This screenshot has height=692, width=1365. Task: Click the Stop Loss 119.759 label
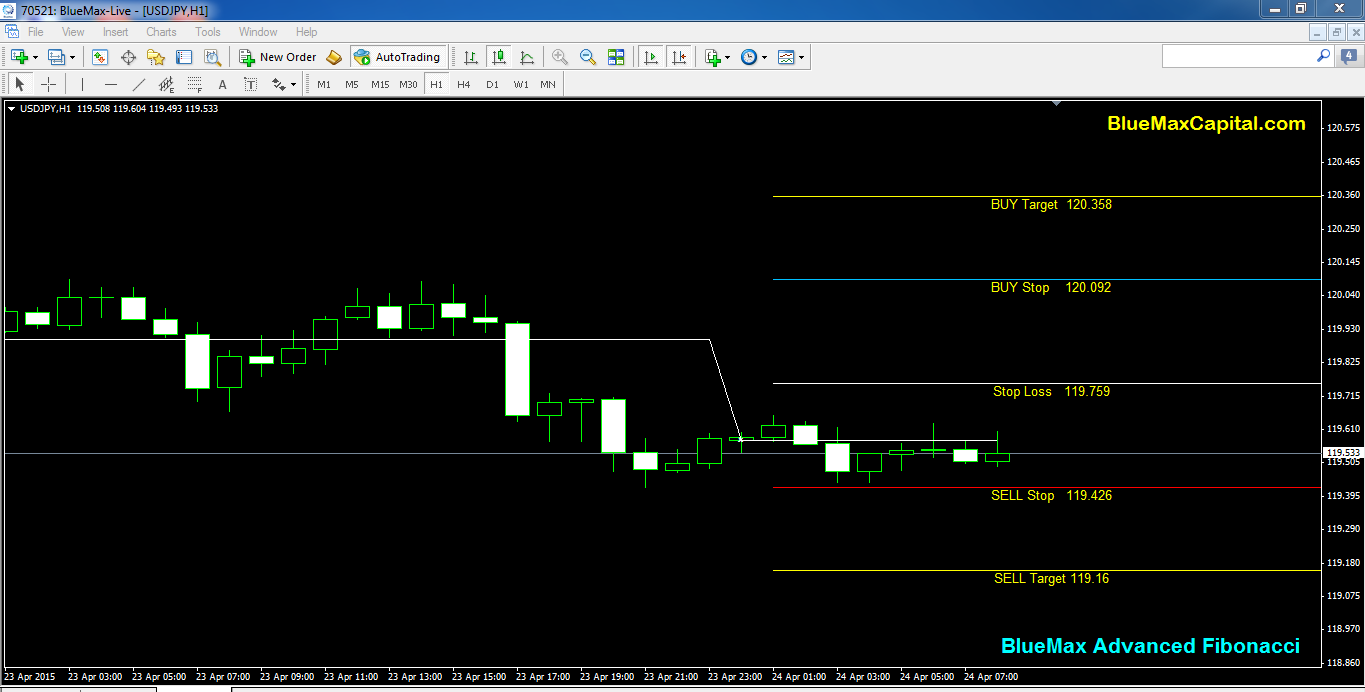click(1051, 391)
